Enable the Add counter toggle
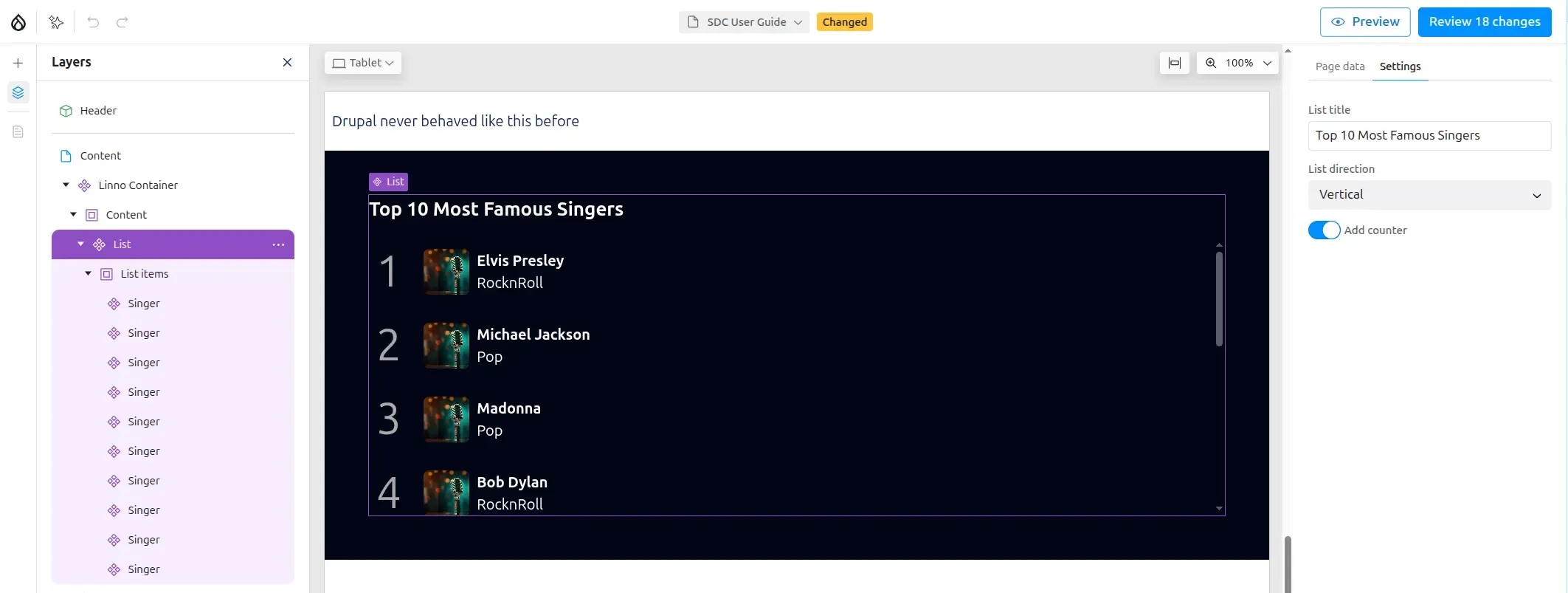Viewport: 1568px width, 593px height. pos(1323,230)
